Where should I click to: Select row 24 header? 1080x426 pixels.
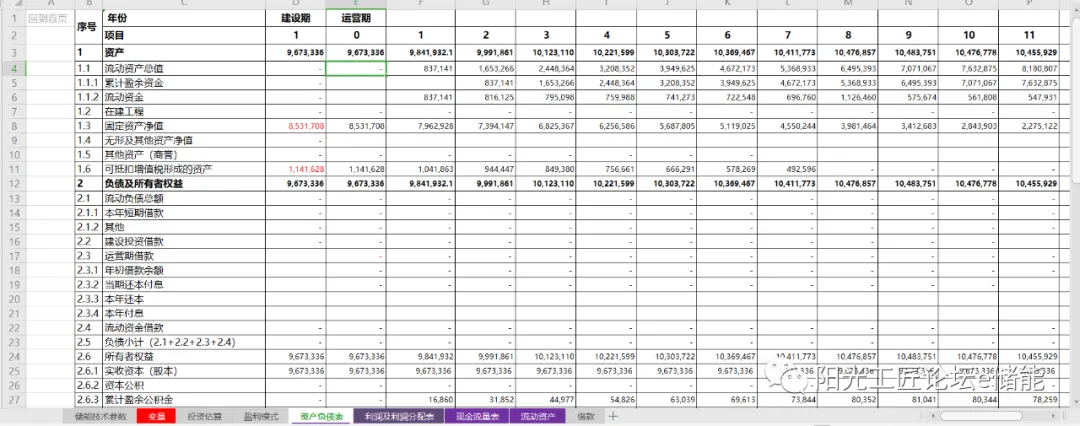pos(12,356)
